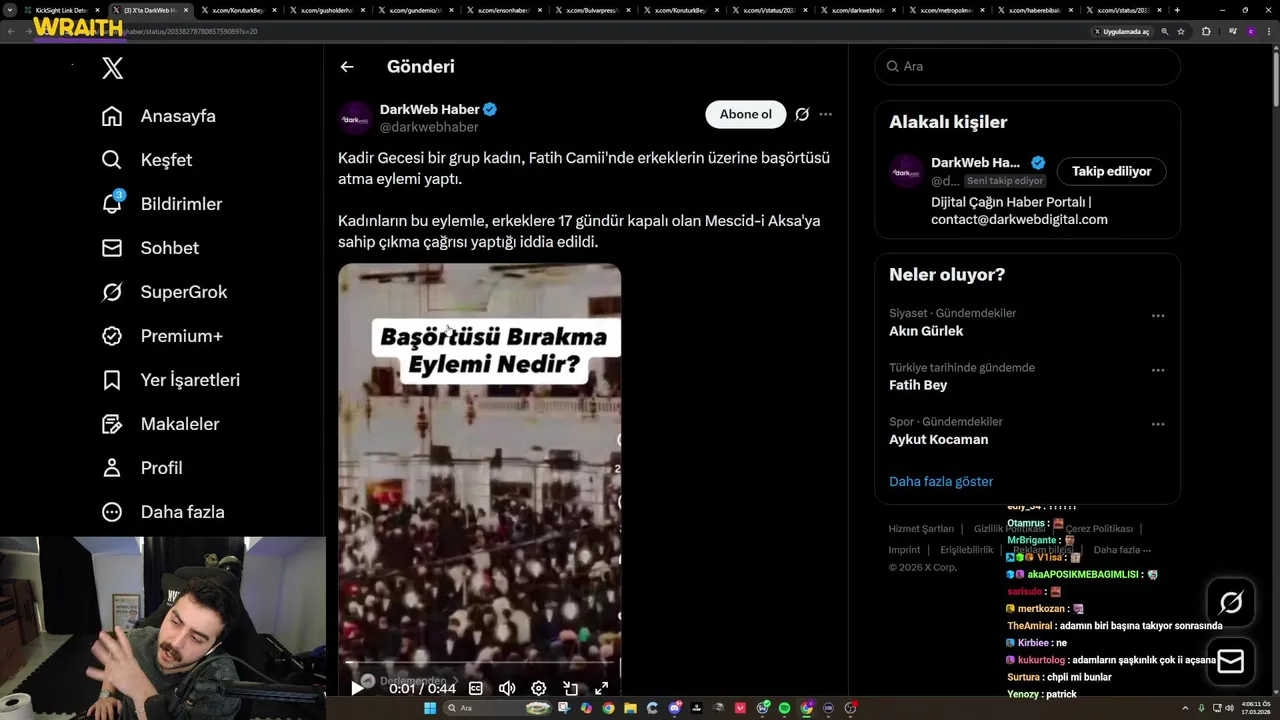This screenshot has width=1280, height=720.
Task: Go to Anasayfa home feed
Action: tap(158, 116)
